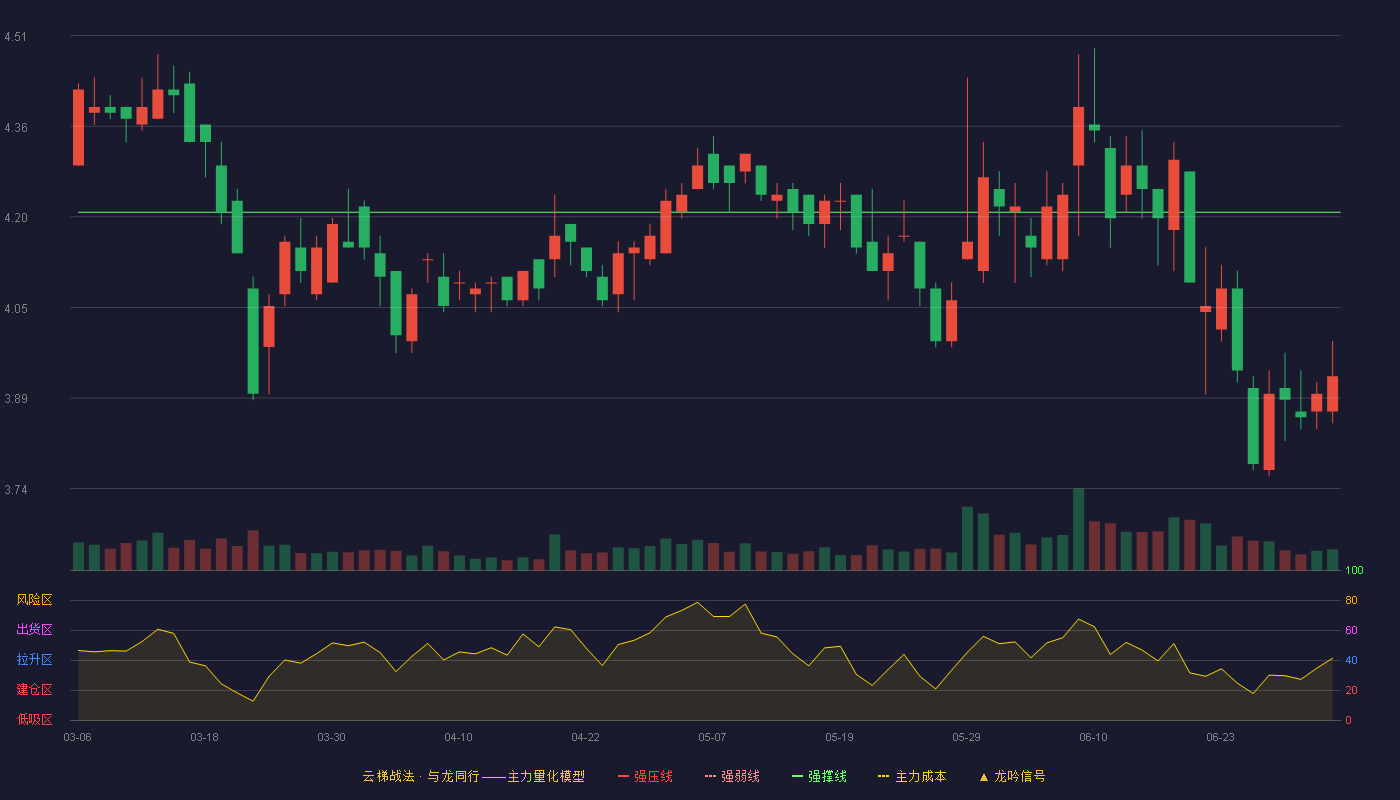1400x800 pixels.
Task: Click the 04-22 date label
Action: pos(585,737)
